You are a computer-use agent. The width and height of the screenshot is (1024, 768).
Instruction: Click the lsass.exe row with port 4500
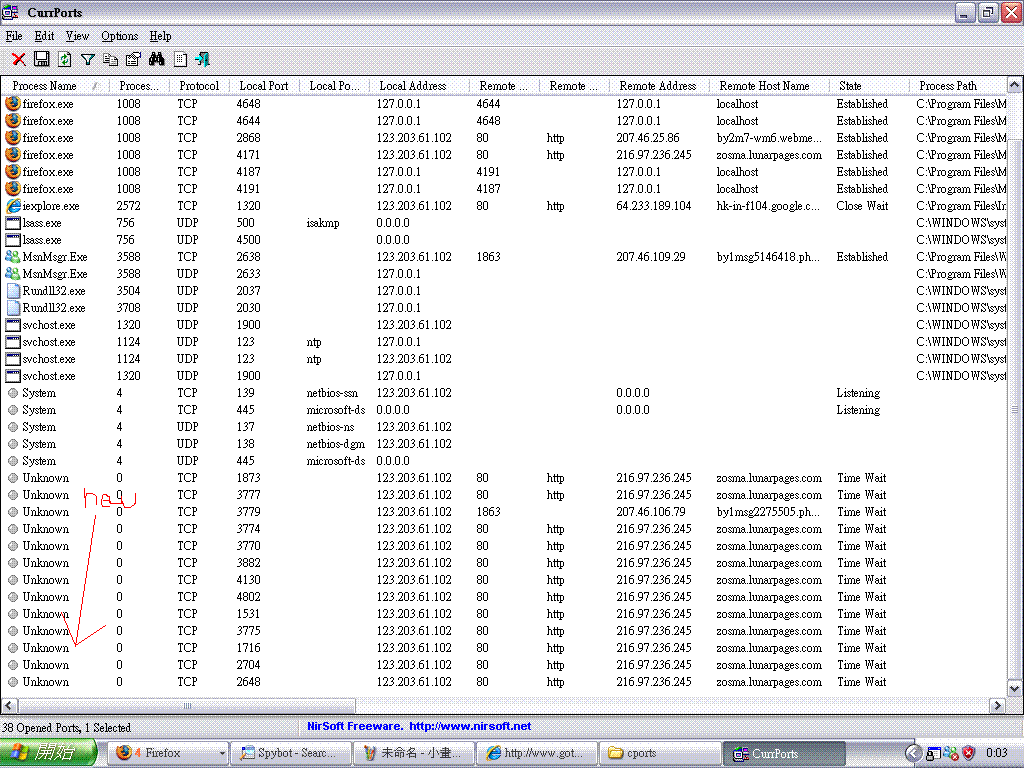[504, 240]
